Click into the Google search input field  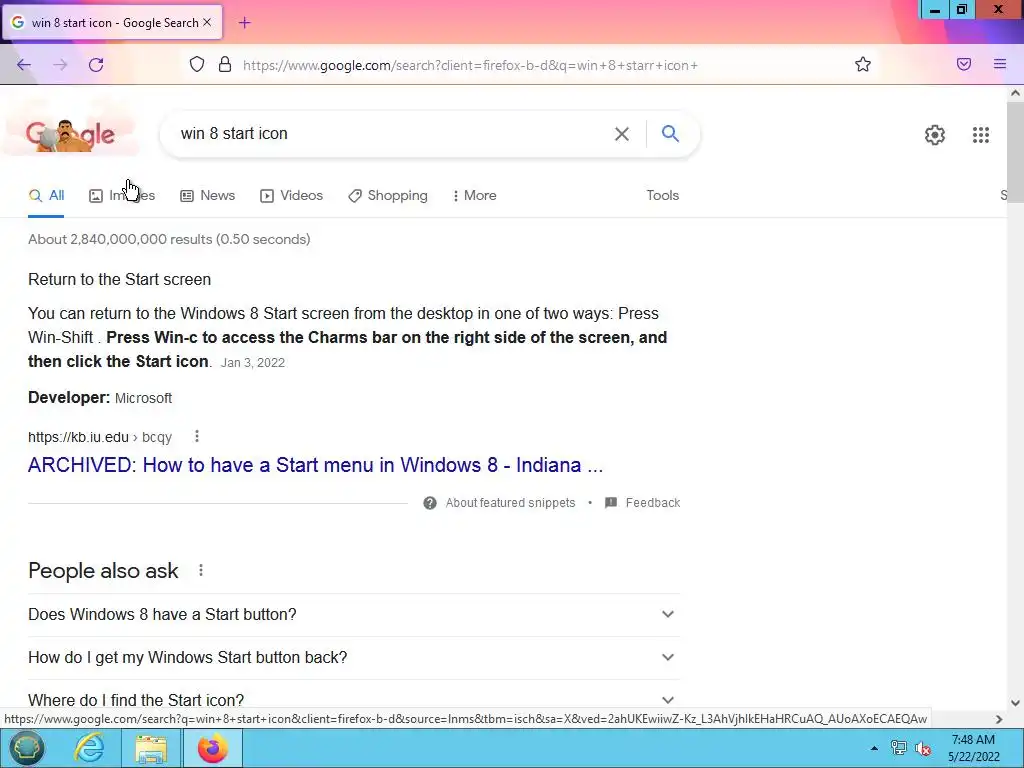(392, 134)
